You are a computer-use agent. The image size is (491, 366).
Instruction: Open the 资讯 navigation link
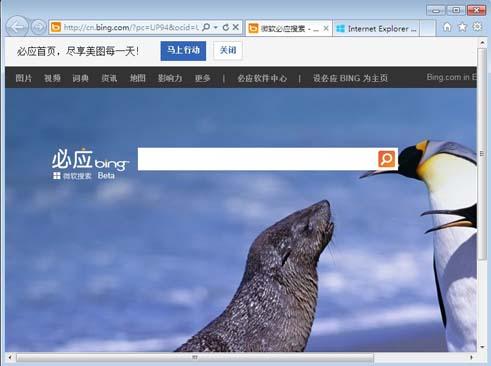tap(109, 78)
